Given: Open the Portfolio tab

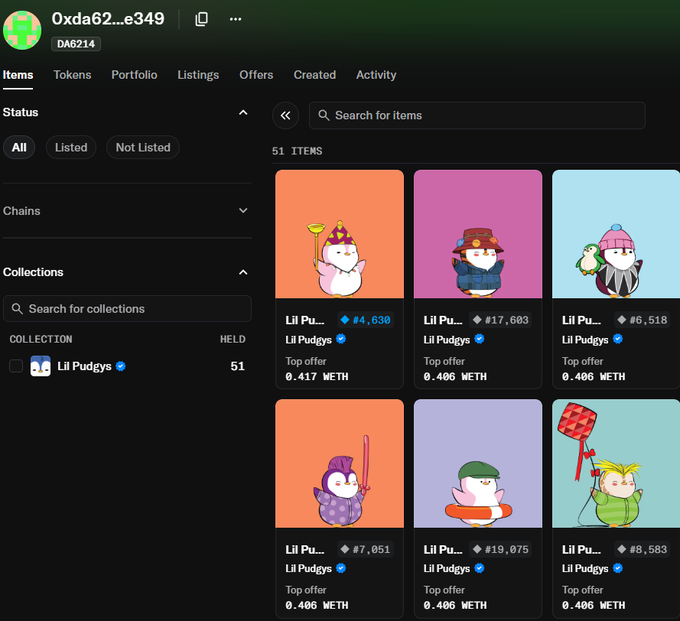Looking at the screenshot, I should point(134,75).
